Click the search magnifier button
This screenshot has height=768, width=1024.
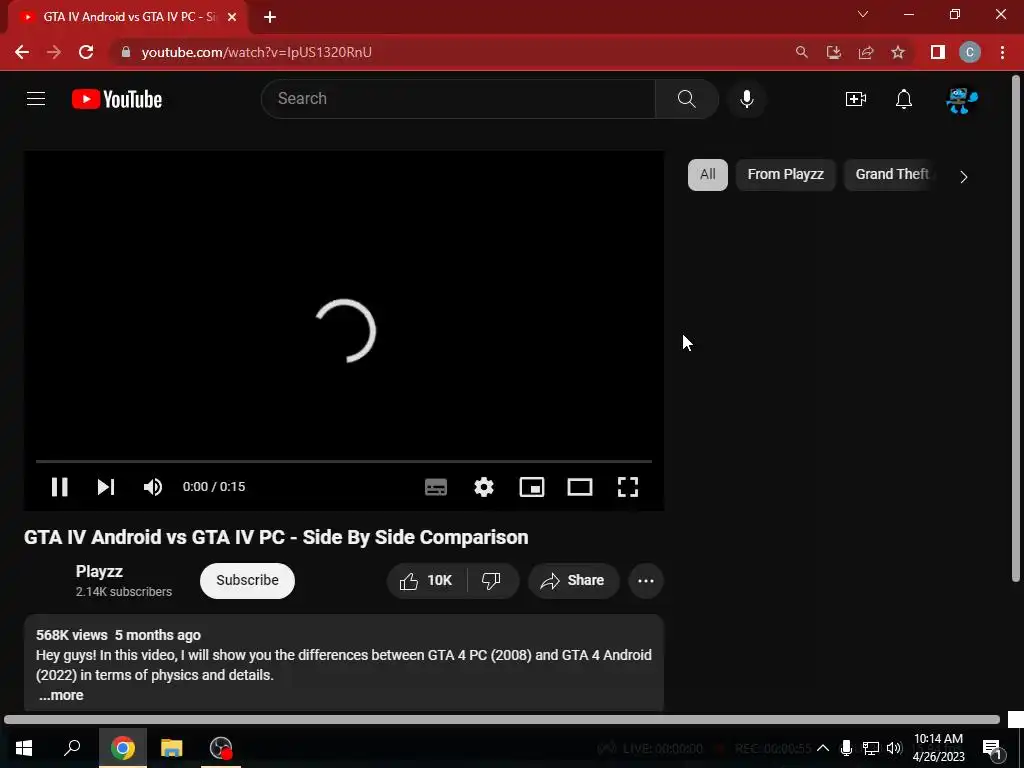[x=686, y=99]
